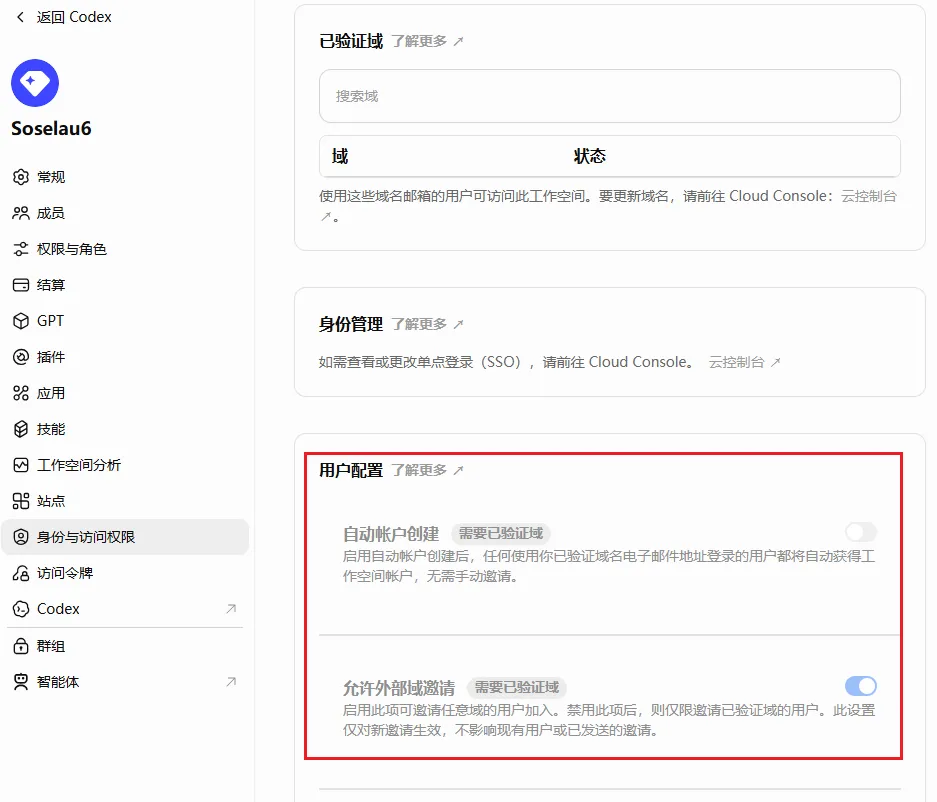Open the 成员 page
The image size is (937, 802).
pyautogui.click(x=125, y=213)
